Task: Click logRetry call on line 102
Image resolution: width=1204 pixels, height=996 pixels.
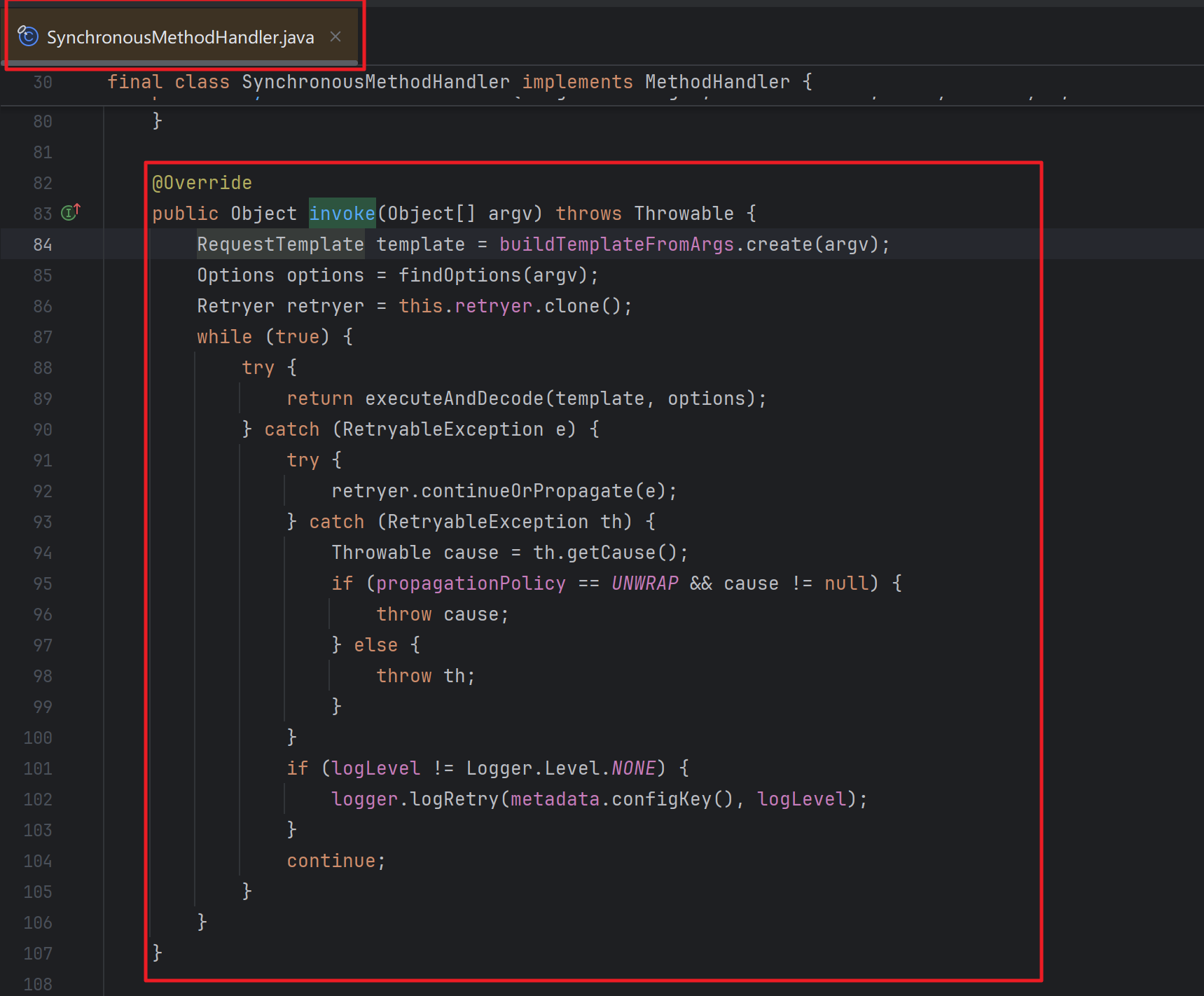Action: [454, 799]
